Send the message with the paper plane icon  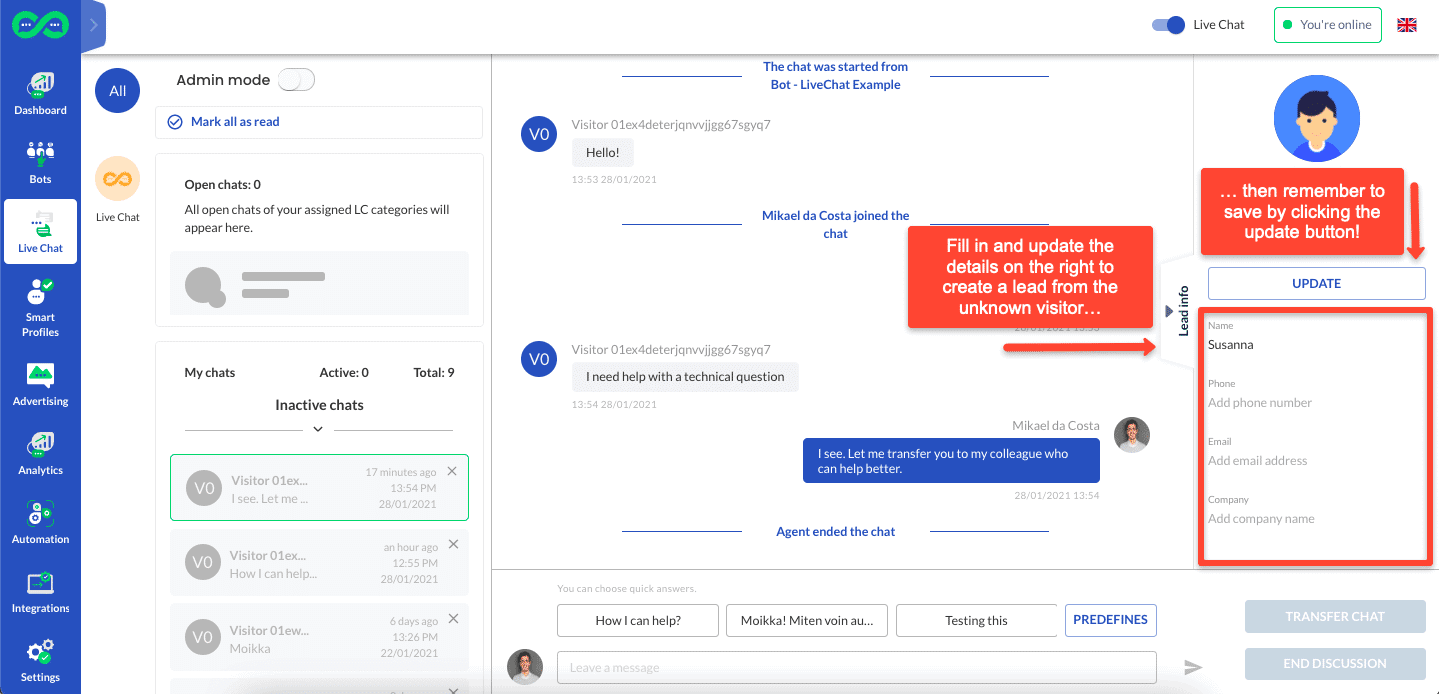1193,667
